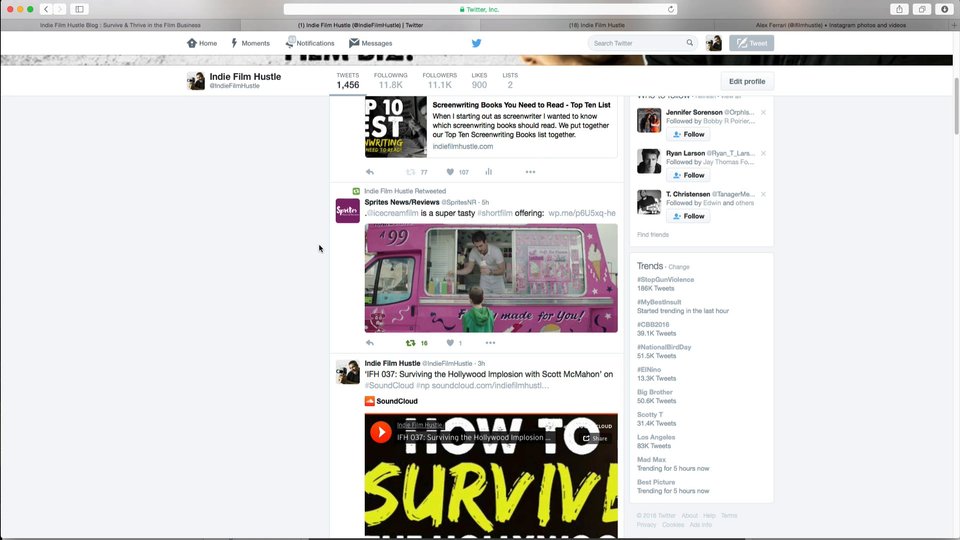The height and width of the screenshot is (540, 960).
Task: Retweet the Screenwriting Books tweet
Action: pos(411,172)
